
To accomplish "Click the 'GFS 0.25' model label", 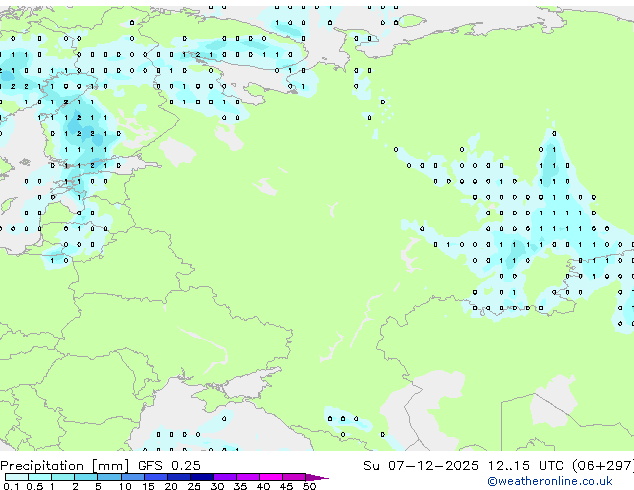I will (169, 466).
